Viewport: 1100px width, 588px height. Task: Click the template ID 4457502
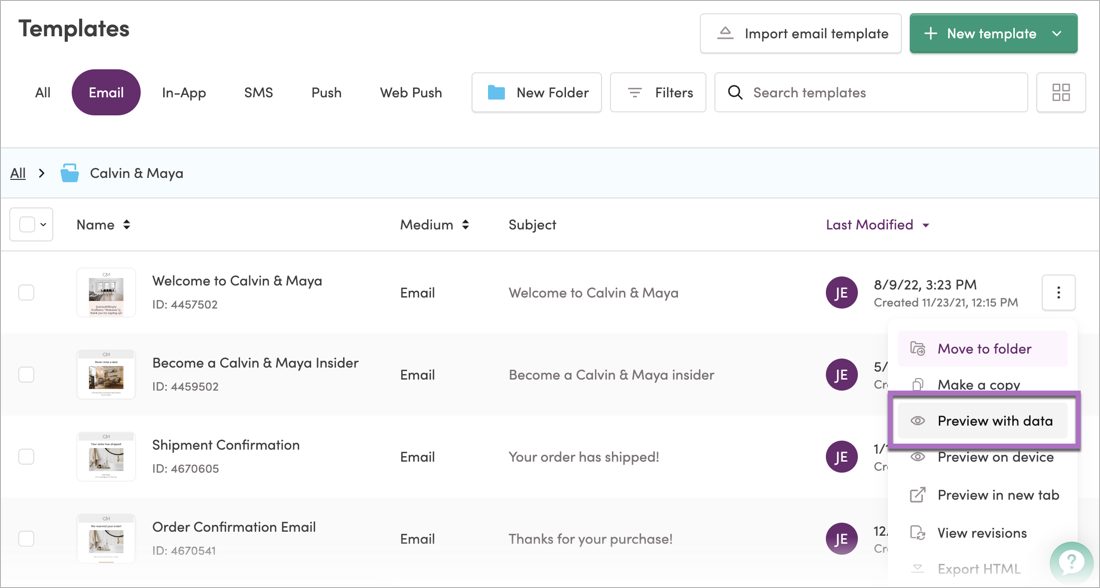(185, 305)
